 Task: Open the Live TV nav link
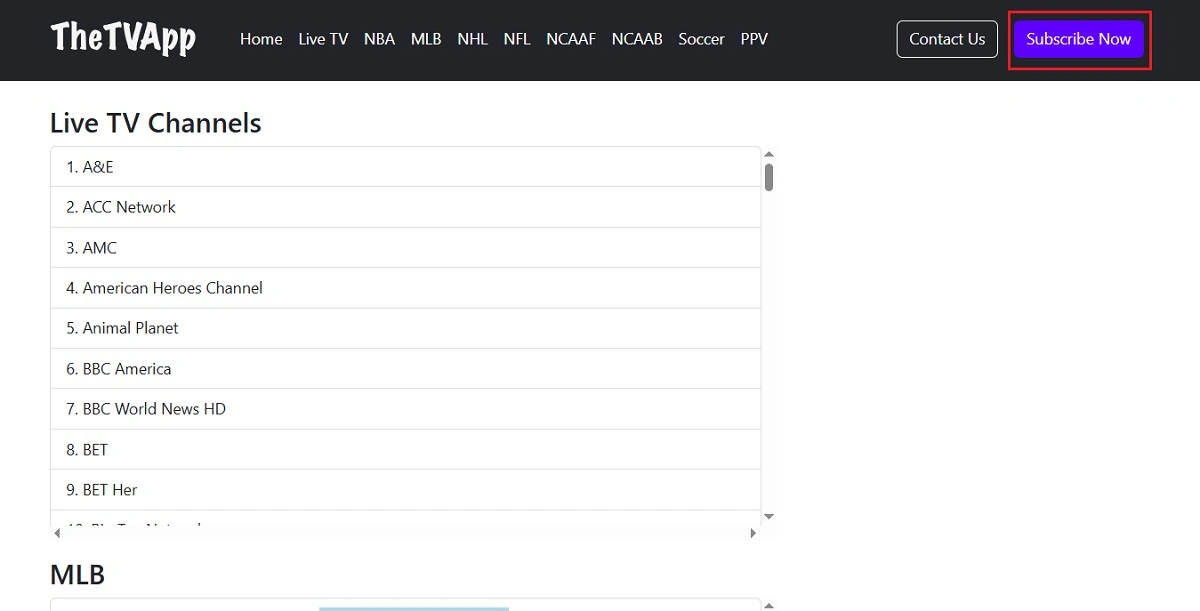tap(323, 39)
